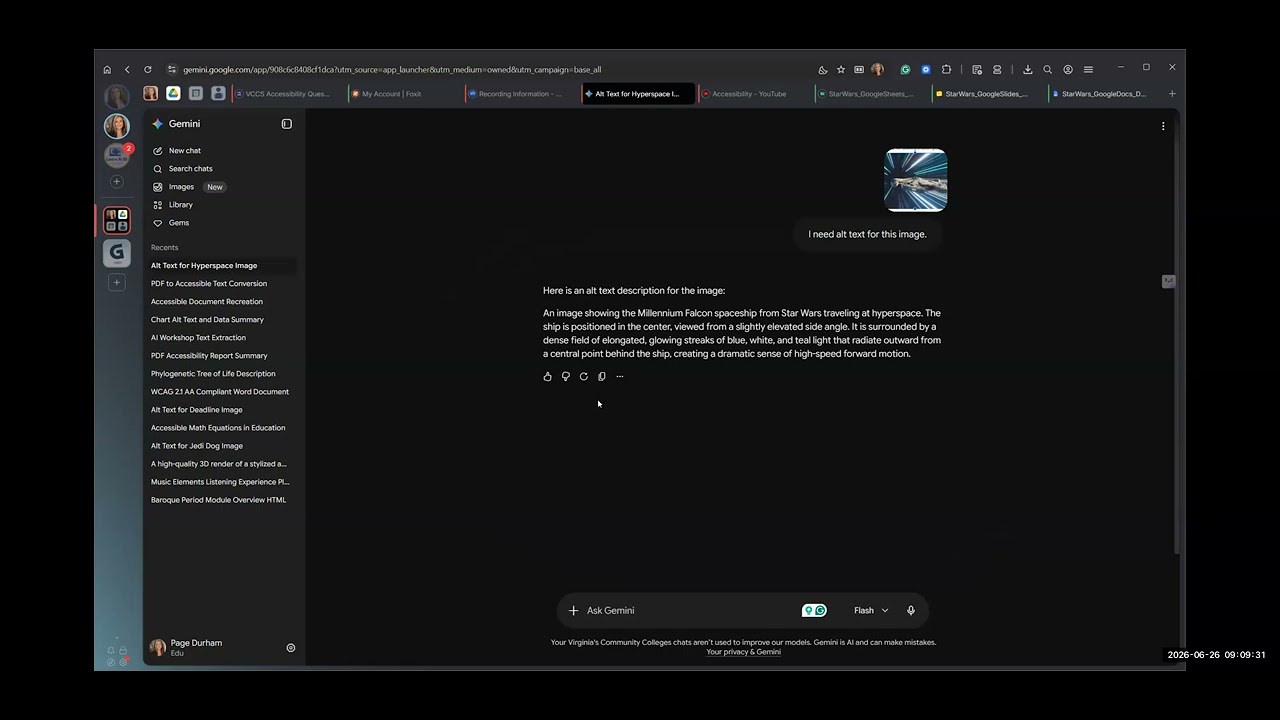1280x720 pixels.
Task: Select workspace with notification badge 2
Action: coord(117,156)
